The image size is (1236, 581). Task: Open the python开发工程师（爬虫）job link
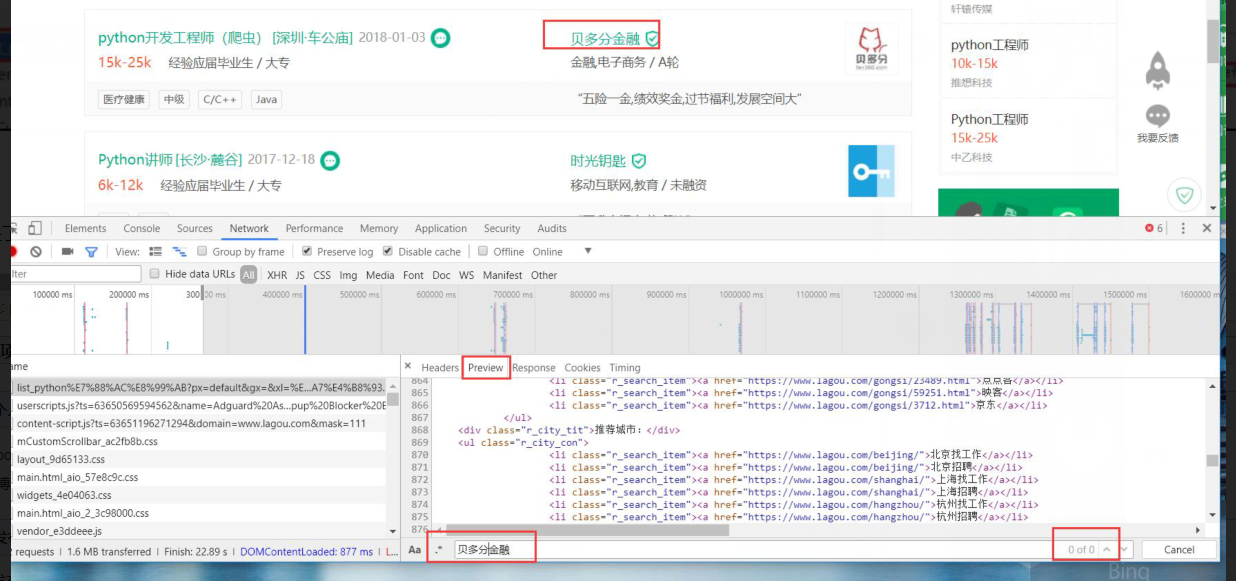(226, 38)
